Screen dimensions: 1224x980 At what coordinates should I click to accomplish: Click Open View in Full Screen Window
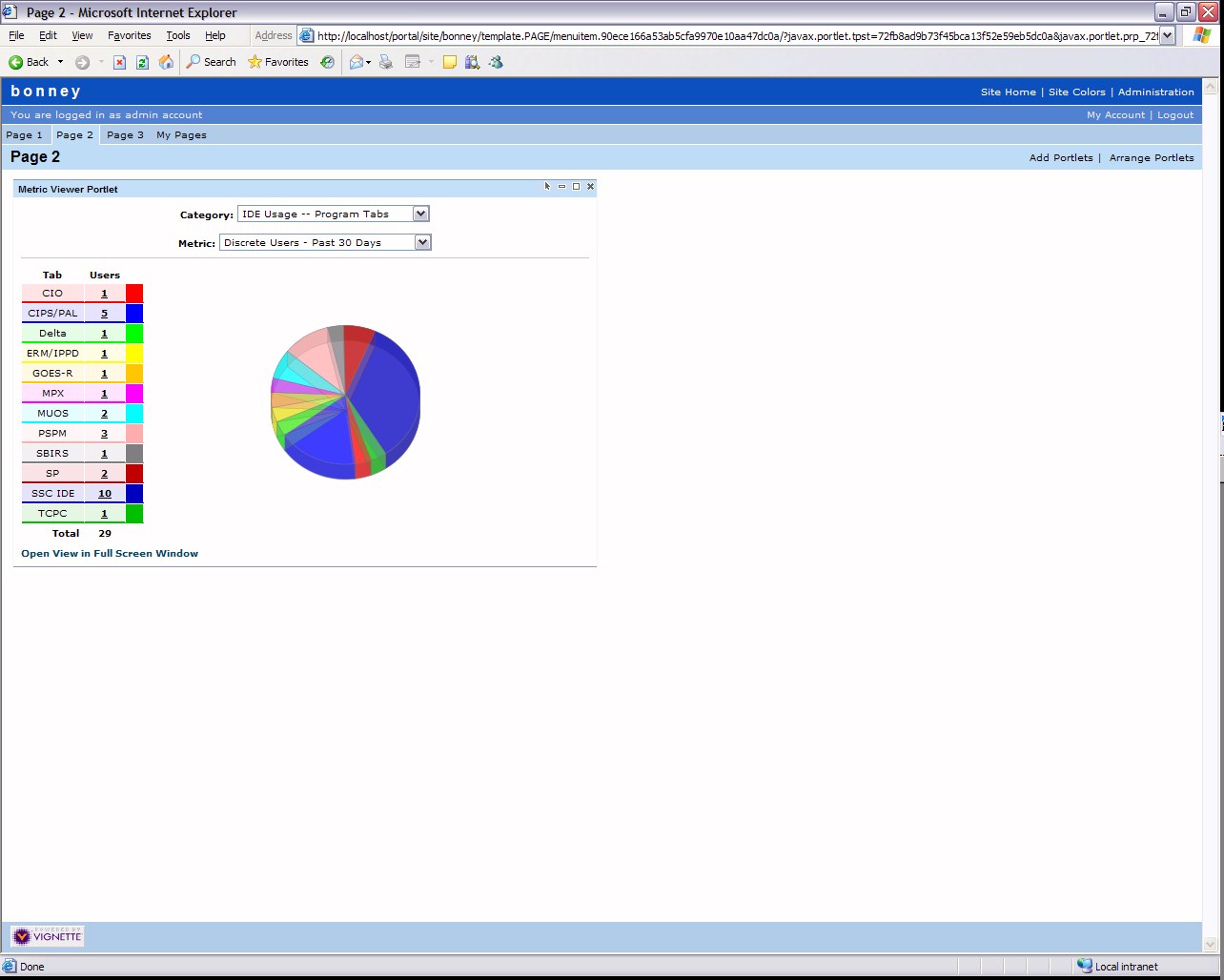[110, 554]
